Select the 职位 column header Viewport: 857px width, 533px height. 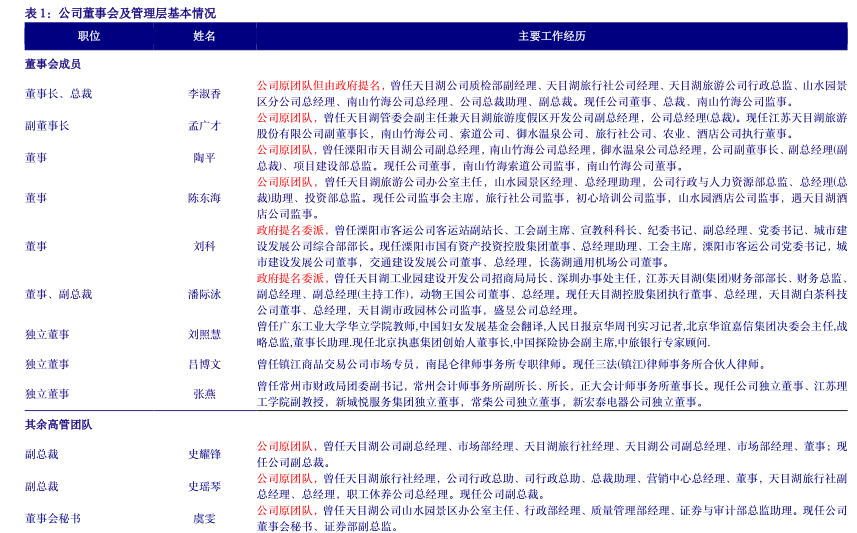(x=88, y=36)
